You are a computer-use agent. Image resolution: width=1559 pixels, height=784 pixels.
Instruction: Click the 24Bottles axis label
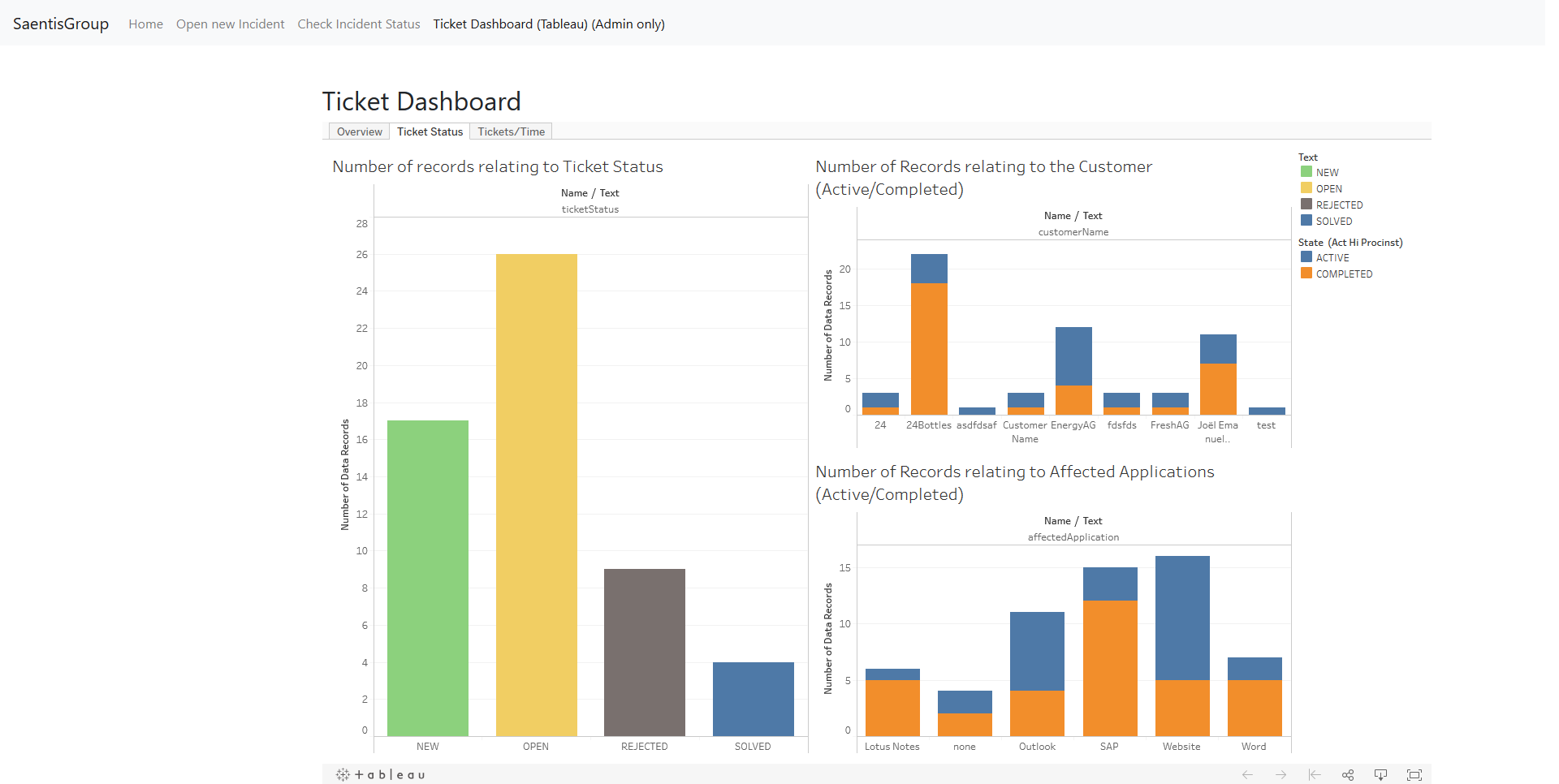929,425
